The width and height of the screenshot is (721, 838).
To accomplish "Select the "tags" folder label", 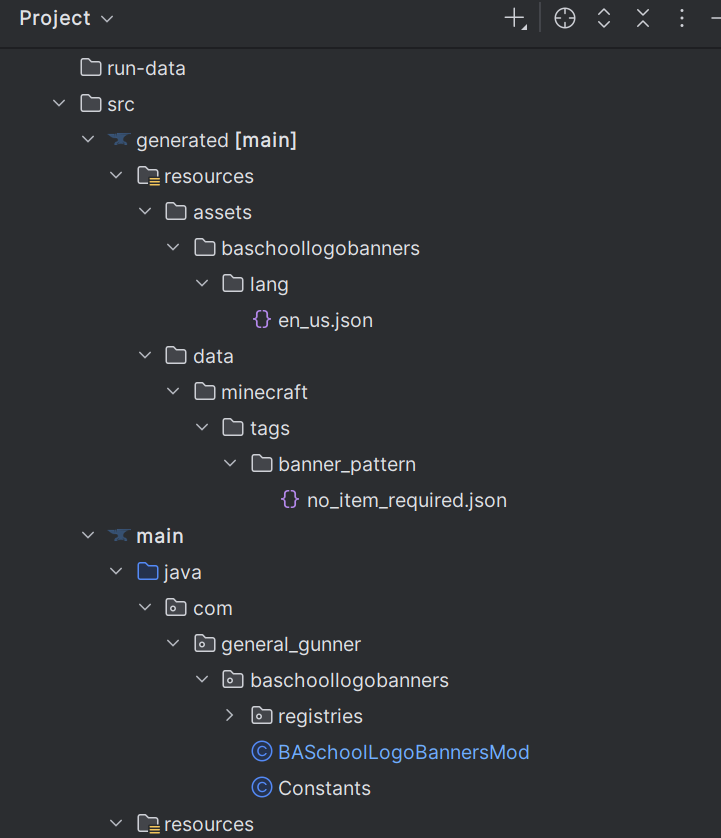I will pos(270,429).
